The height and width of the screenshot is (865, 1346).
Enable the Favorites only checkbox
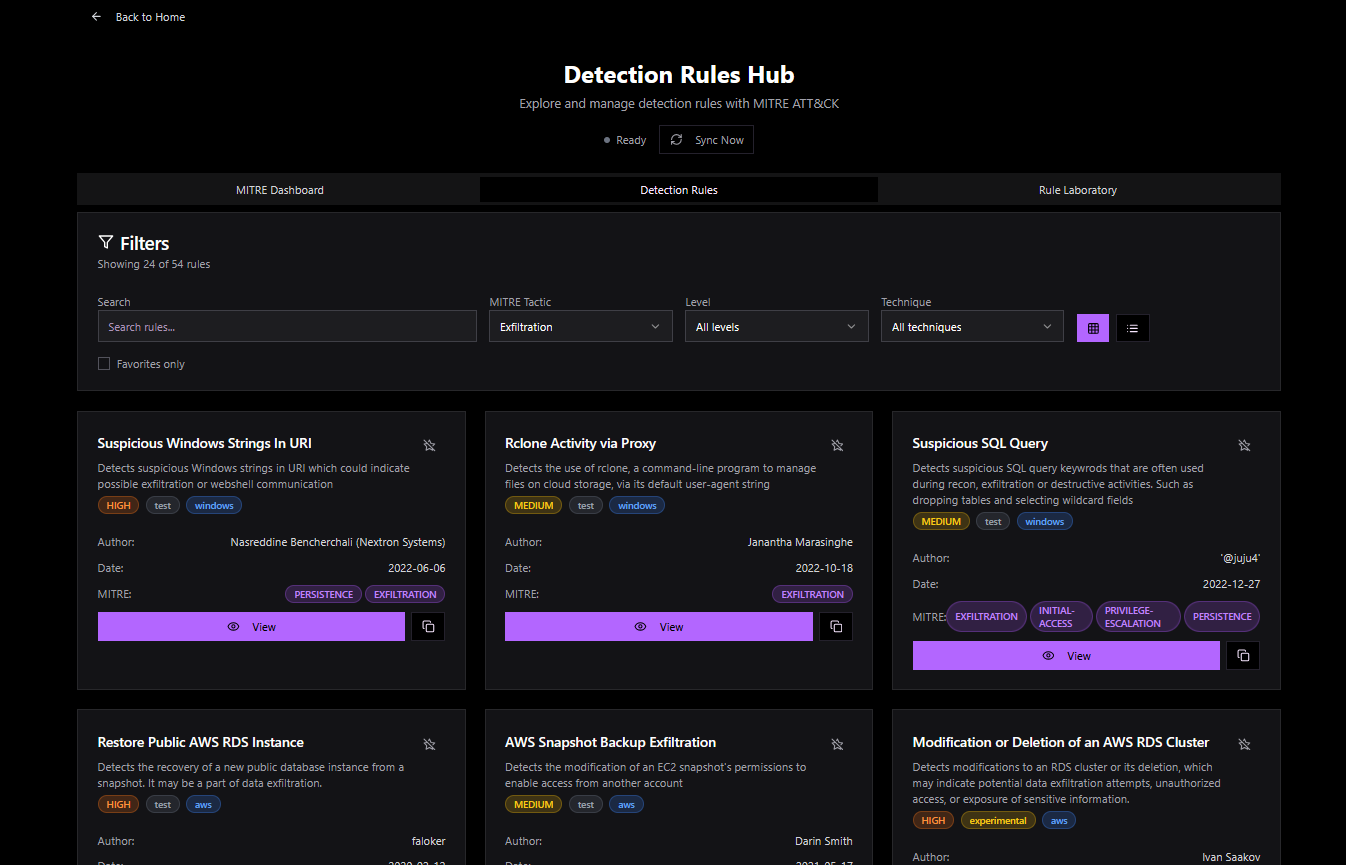(x=104, y=364)
